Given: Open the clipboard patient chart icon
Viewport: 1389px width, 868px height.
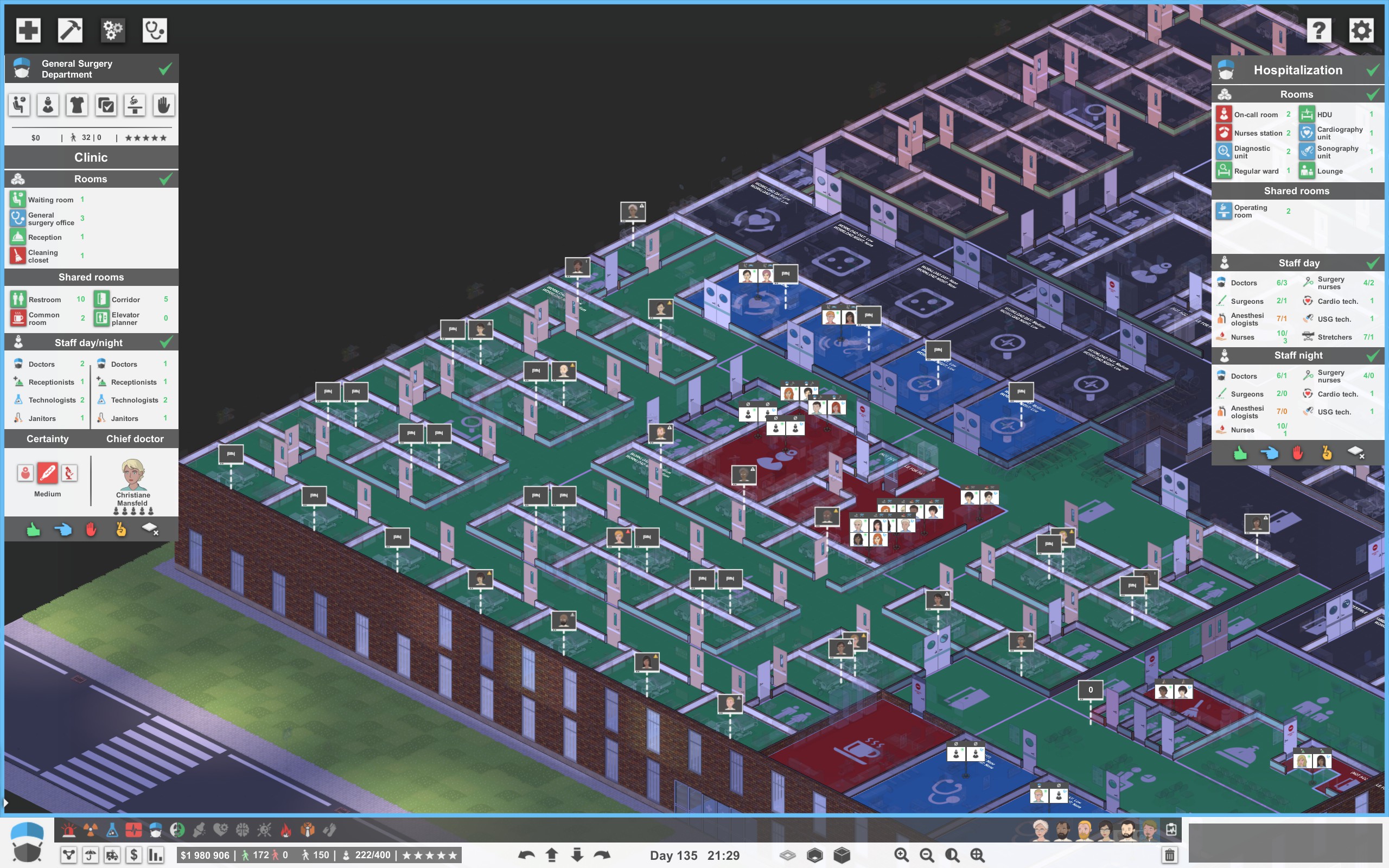Looking at the screenshot, I should coord(1171,830).
